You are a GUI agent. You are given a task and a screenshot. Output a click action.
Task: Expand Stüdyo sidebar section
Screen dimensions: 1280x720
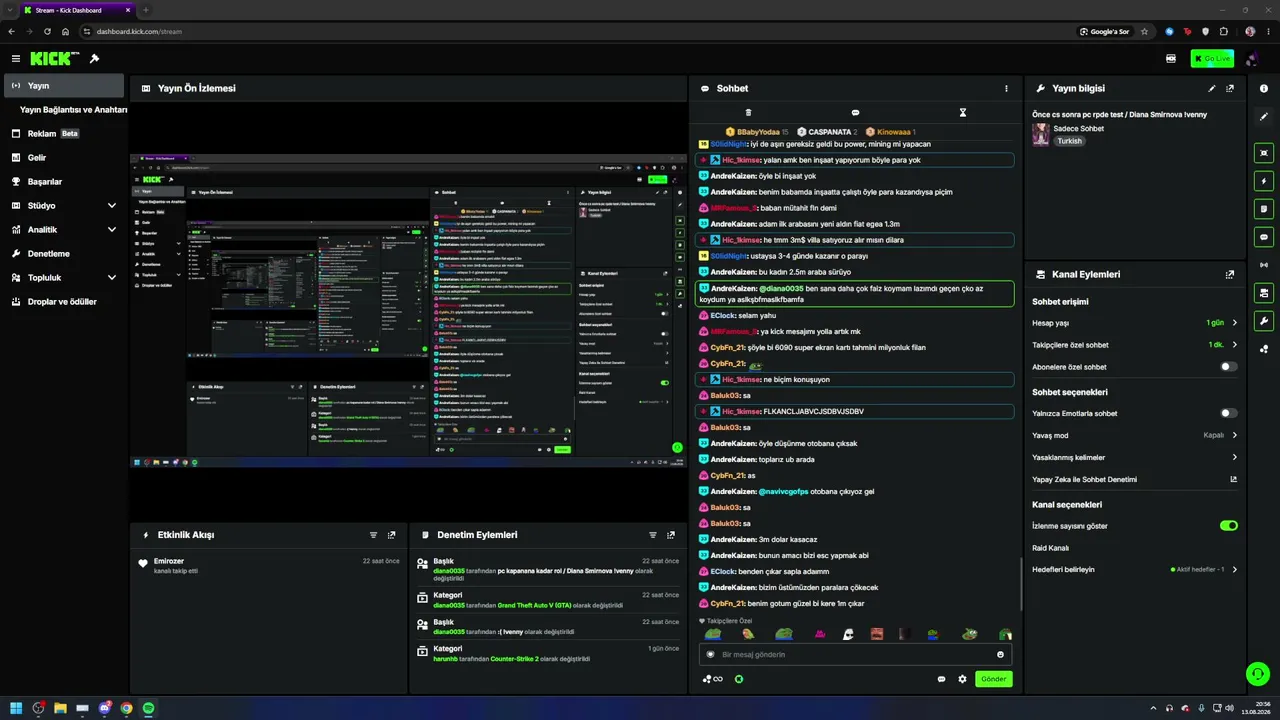pyautogui.click(x=65, y=205)
